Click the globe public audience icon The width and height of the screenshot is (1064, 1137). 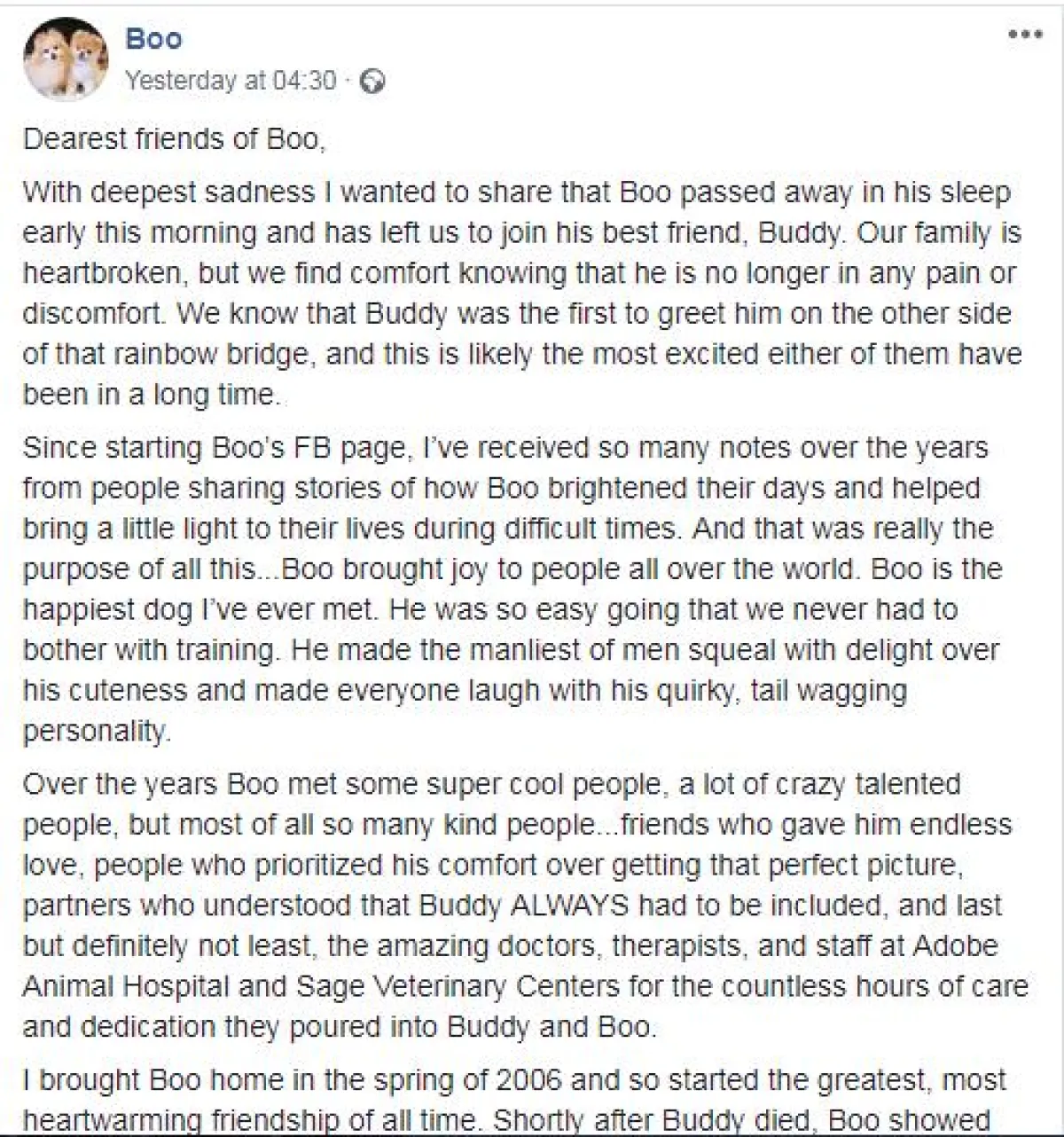coord(374,82)
